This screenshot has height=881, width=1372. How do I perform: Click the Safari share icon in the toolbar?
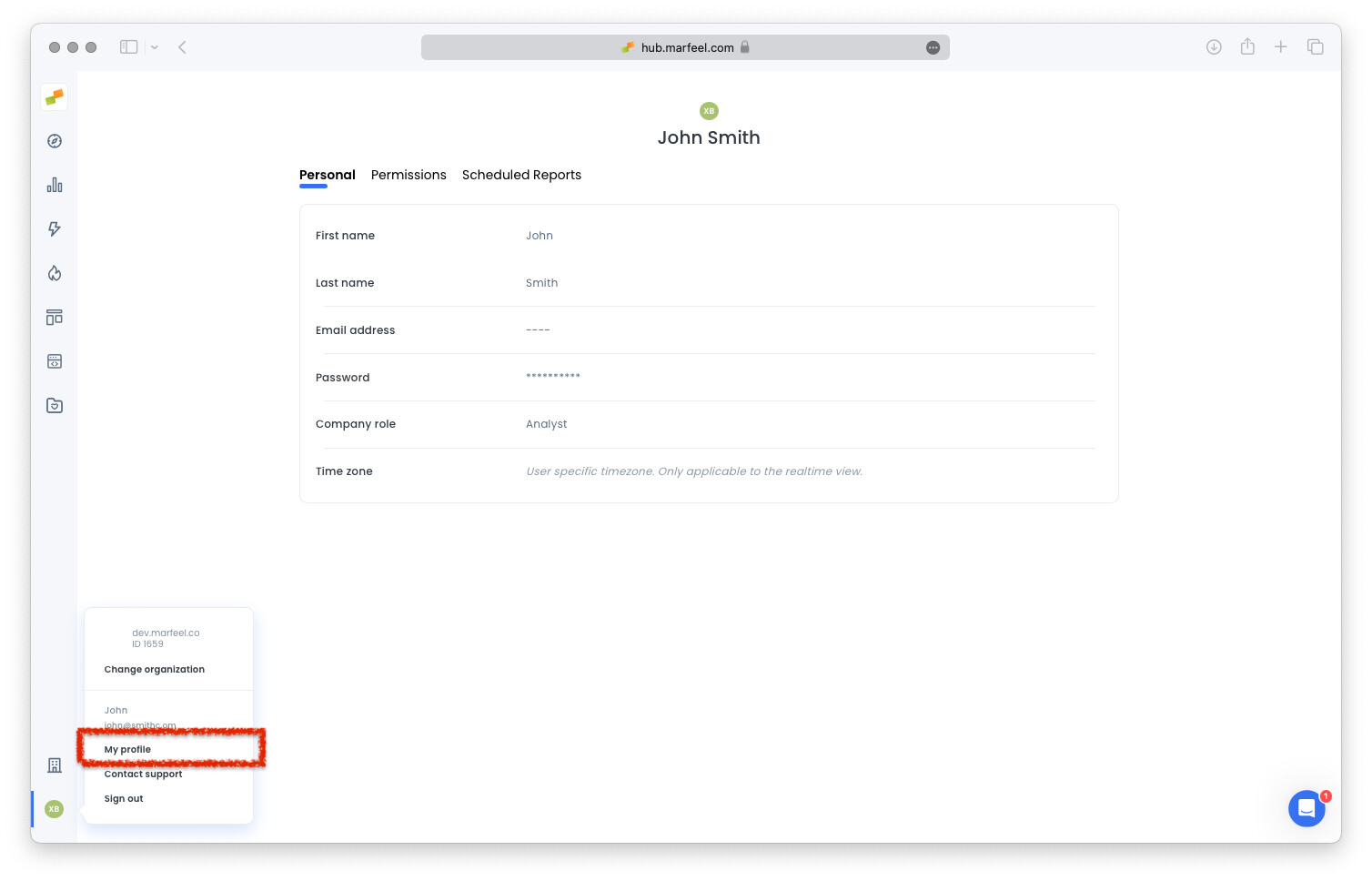[1247, 46]
